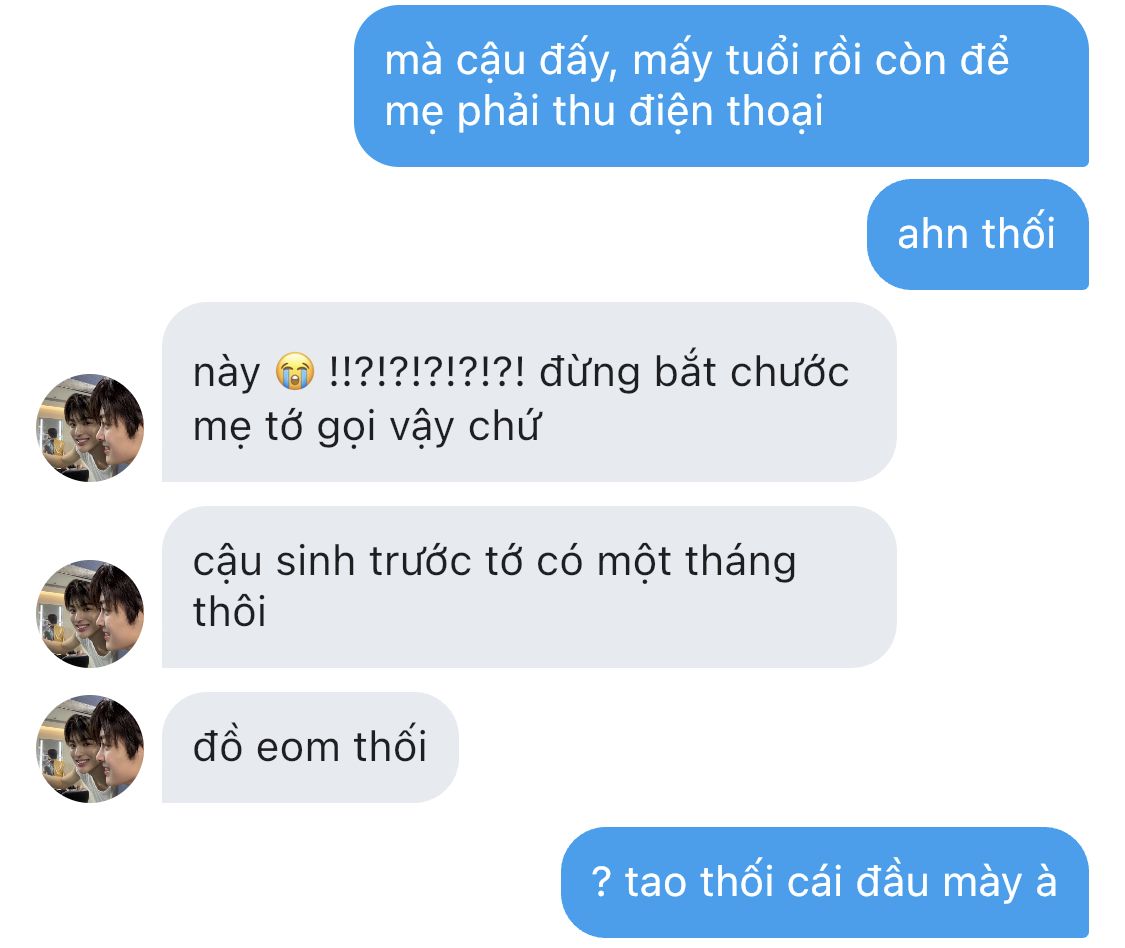Select the "ahn thối" blue message bubble
This screenshot has width=1125, height=948.
tap(977, 234)
